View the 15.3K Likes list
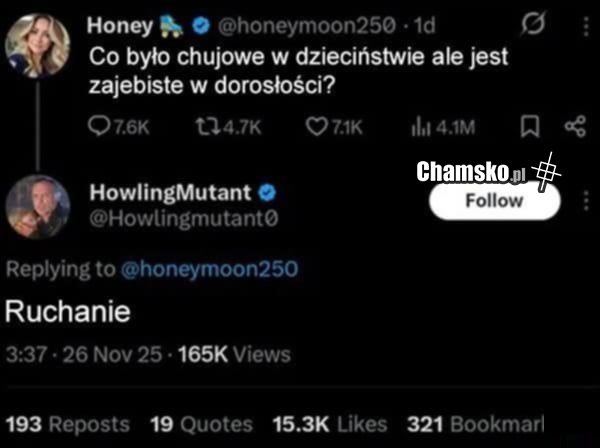 329,424
